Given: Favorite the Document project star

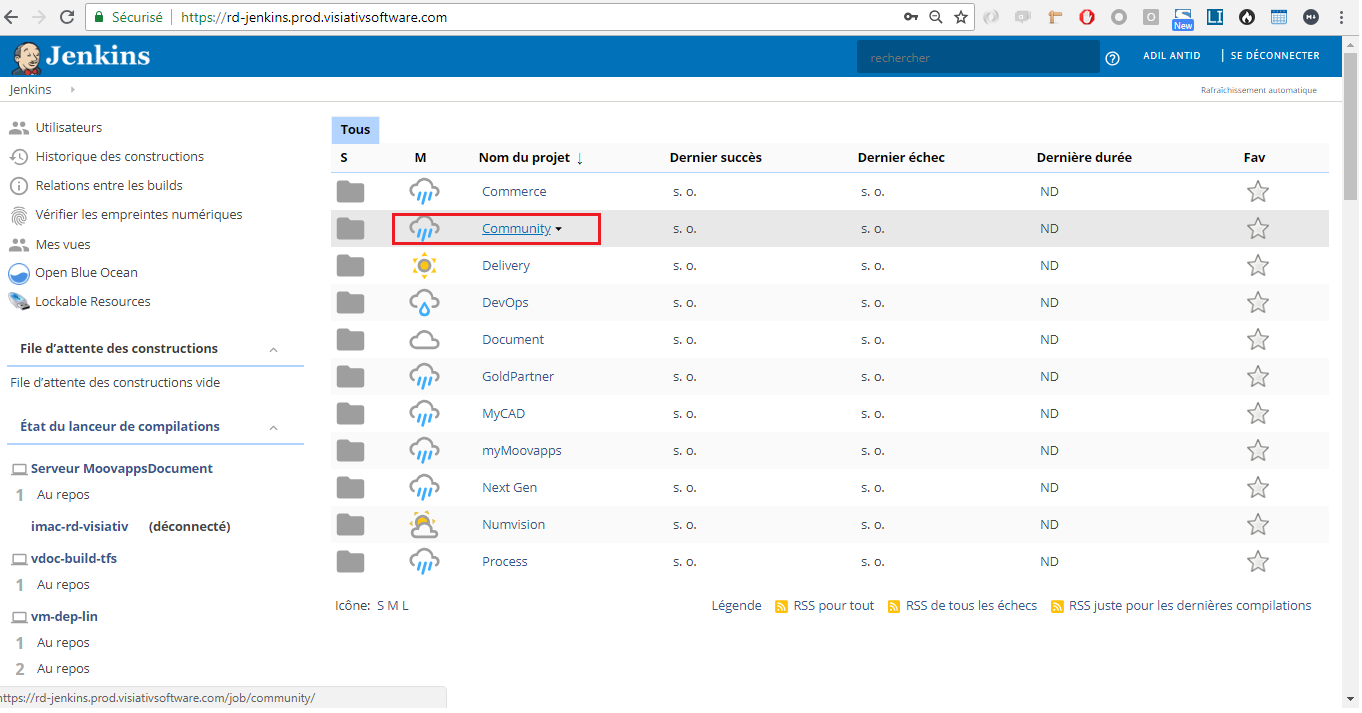Looking at the screenshot, I should [1258, 340].
